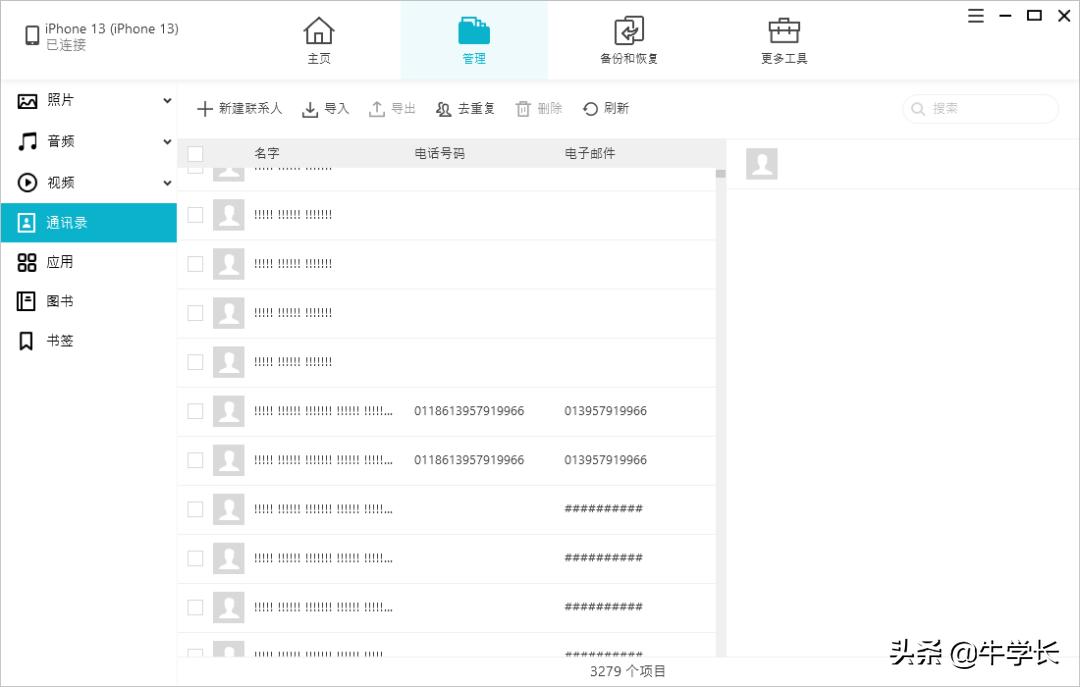Check the first contact with phone 0118613957919966

(195, 411)
